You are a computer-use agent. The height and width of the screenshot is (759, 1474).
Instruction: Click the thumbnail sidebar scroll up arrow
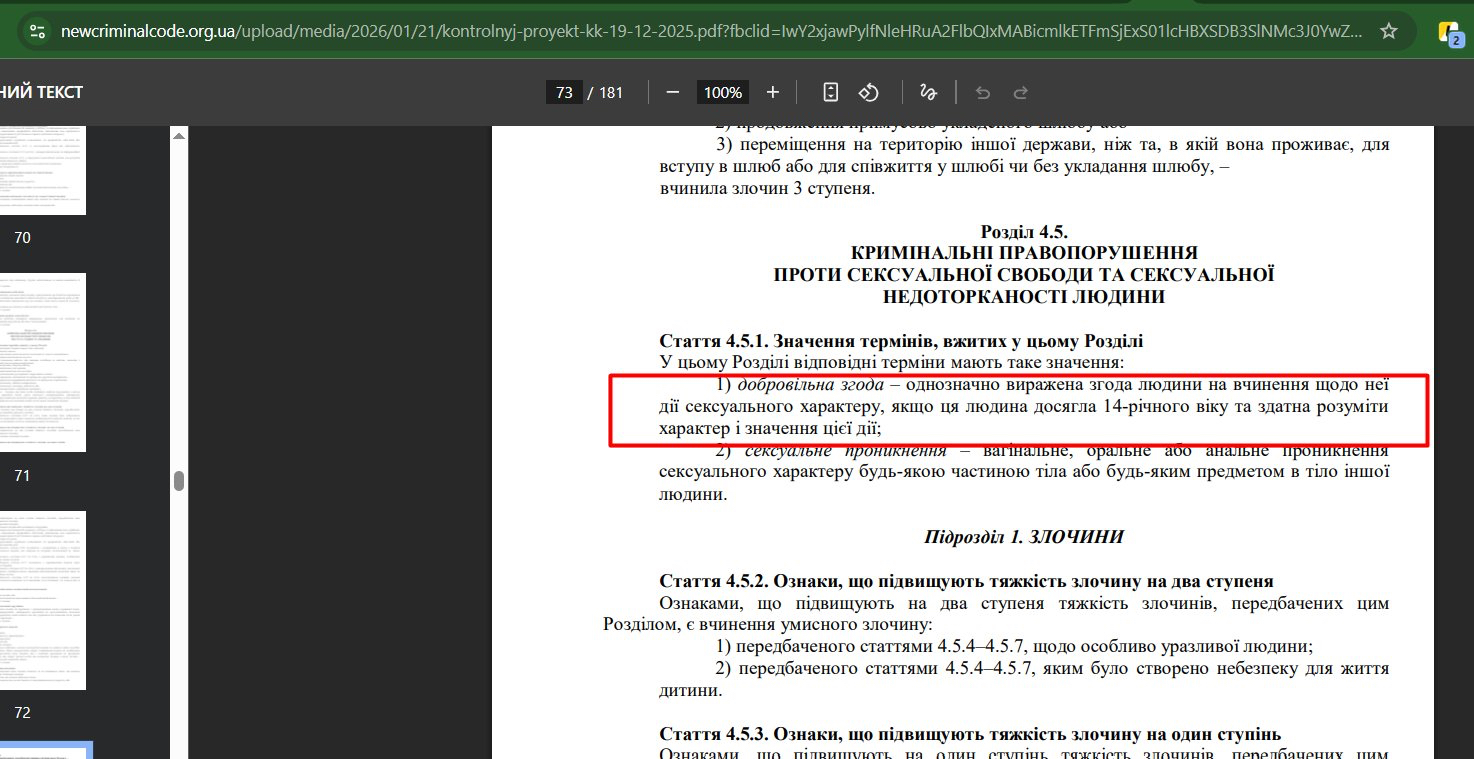[179, 136]
